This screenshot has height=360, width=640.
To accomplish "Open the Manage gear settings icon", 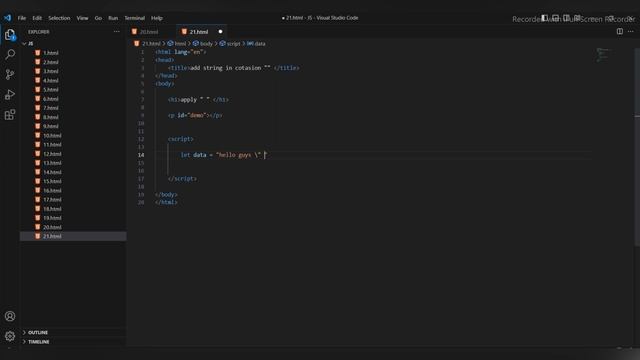I will (x=10, y=336).
